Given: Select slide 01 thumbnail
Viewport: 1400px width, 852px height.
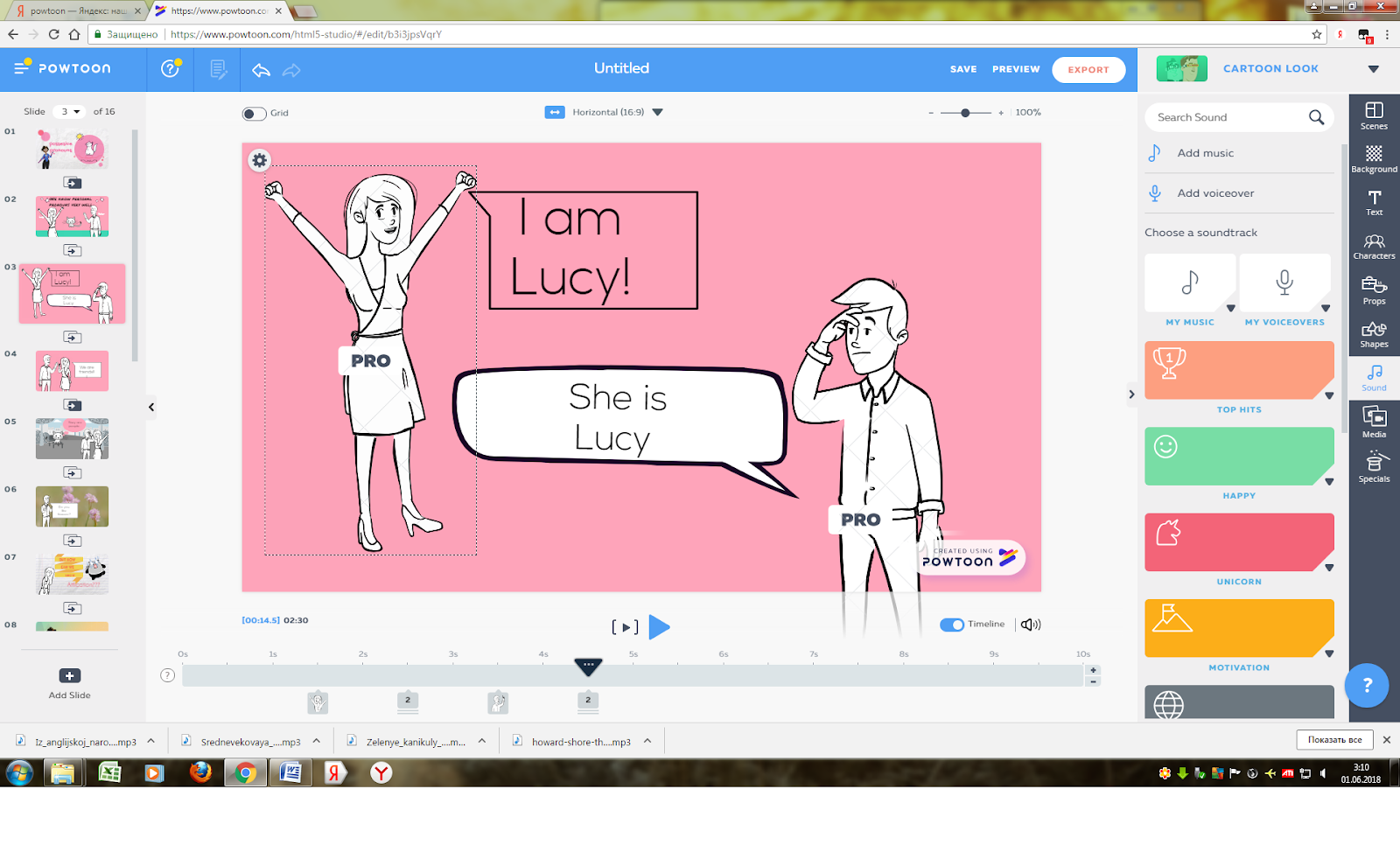Looking at the screenshot, I should click(73, 149).
